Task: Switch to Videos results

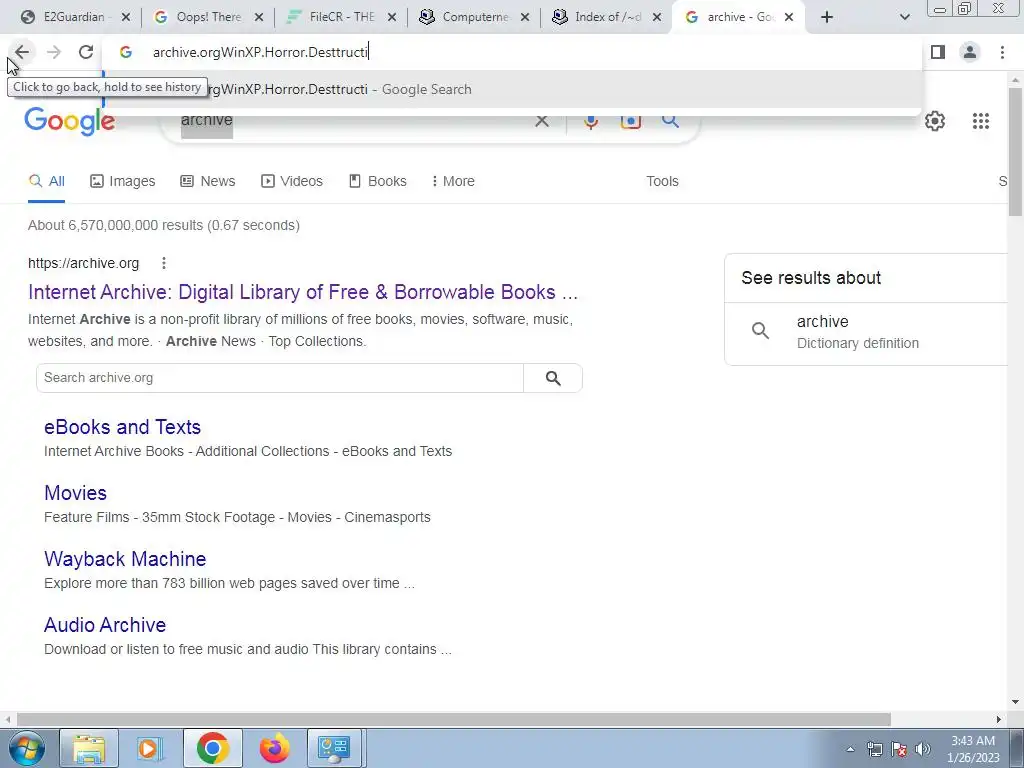Action: coord(292,182)
